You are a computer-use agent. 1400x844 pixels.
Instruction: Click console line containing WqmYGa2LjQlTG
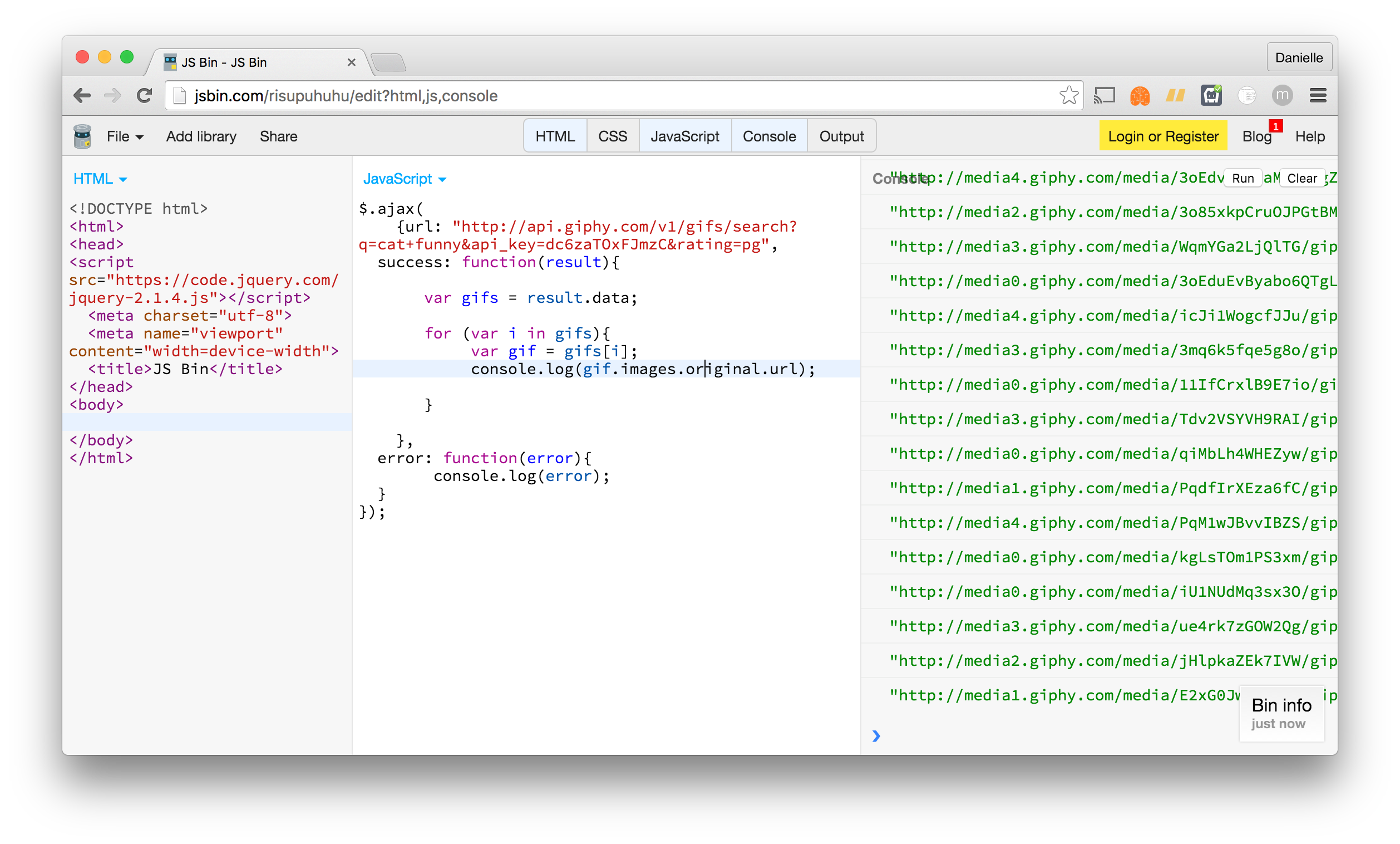tap(1099, 247)
